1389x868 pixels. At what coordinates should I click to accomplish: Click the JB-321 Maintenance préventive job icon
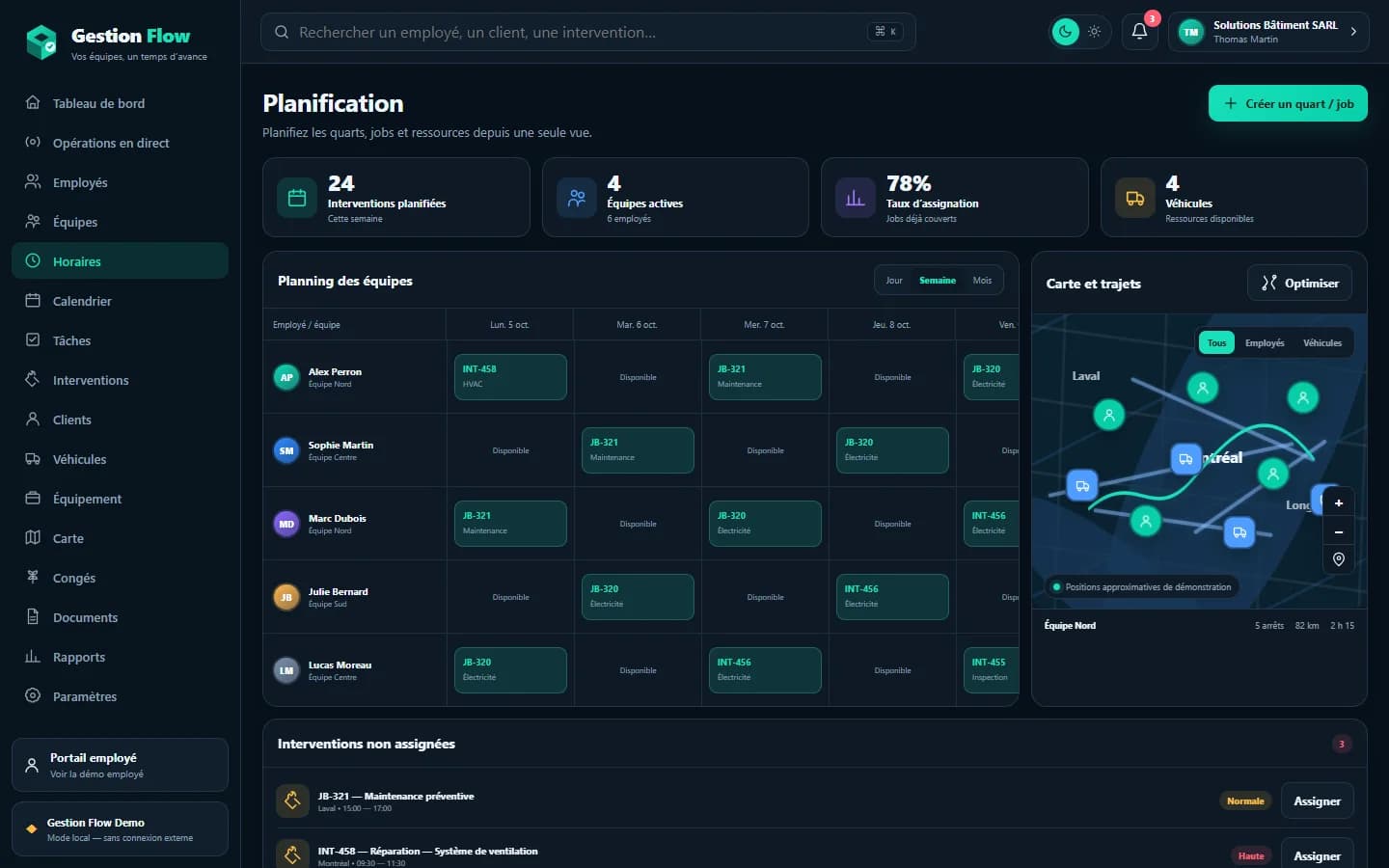292,800
